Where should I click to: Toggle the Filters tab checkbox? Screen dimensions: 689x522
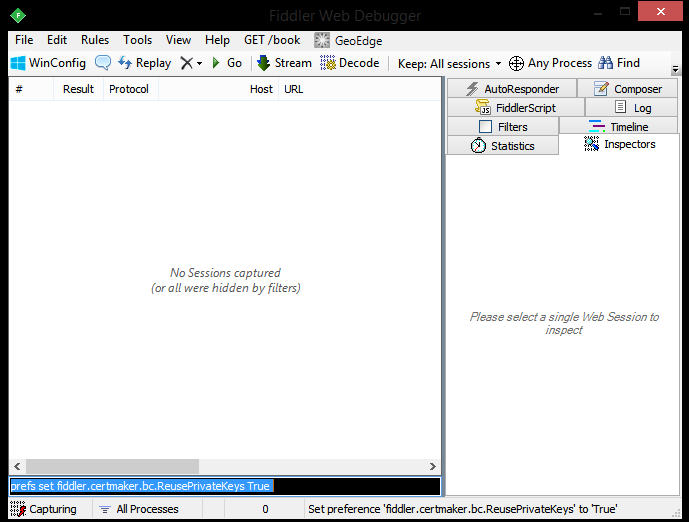[485, 127]
